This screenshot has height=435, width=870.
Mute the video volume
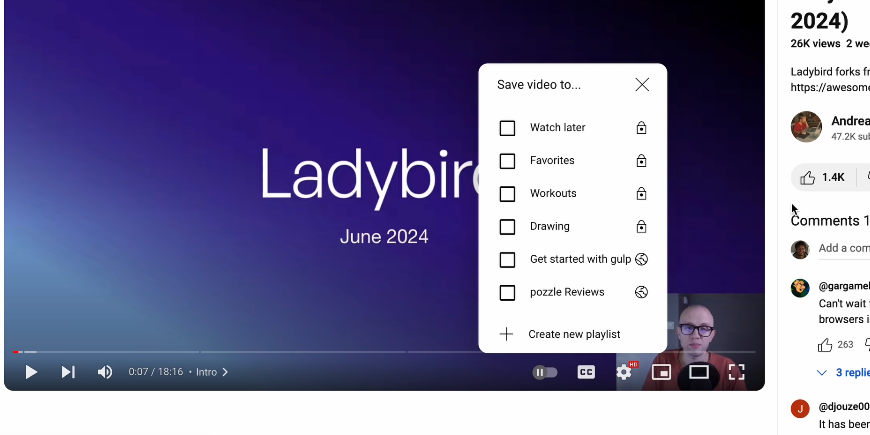[x=105, y=372]
